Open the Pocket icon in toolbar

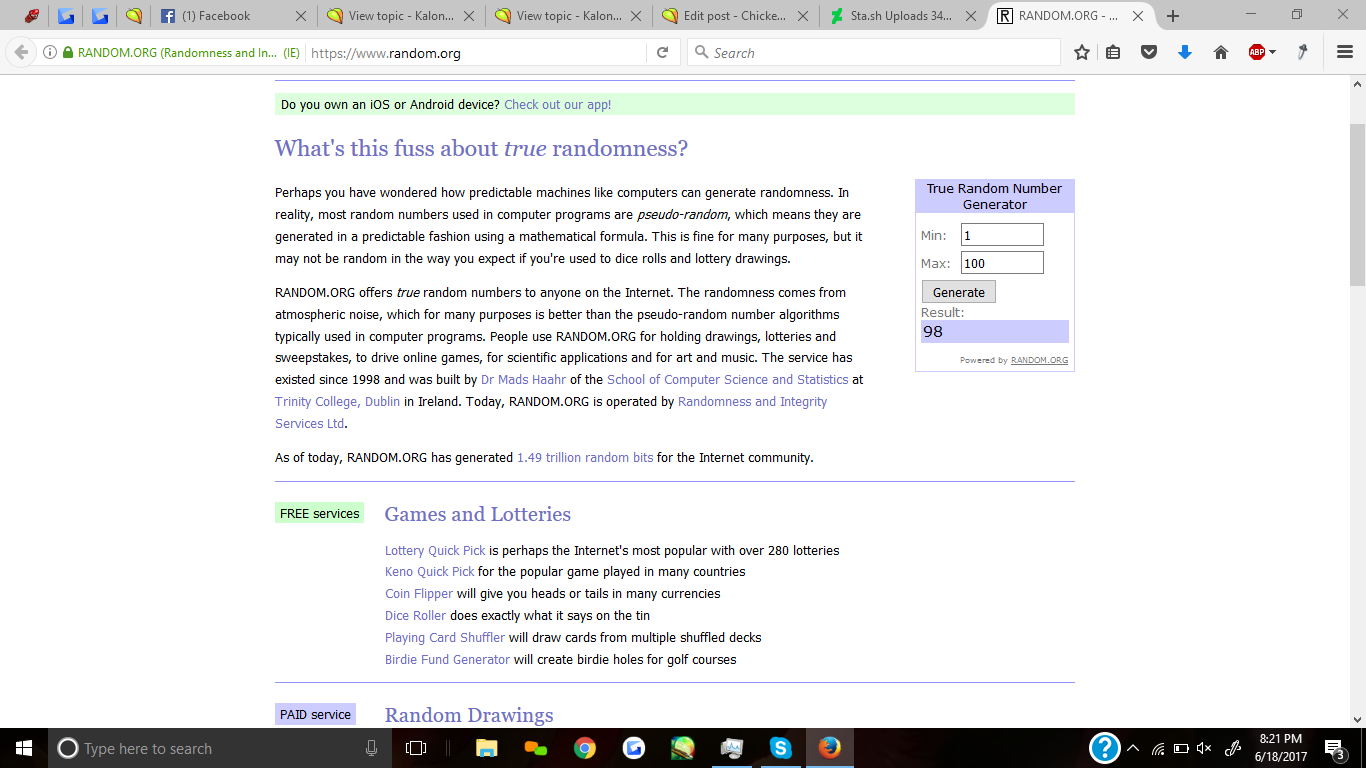coord(1149,53)
